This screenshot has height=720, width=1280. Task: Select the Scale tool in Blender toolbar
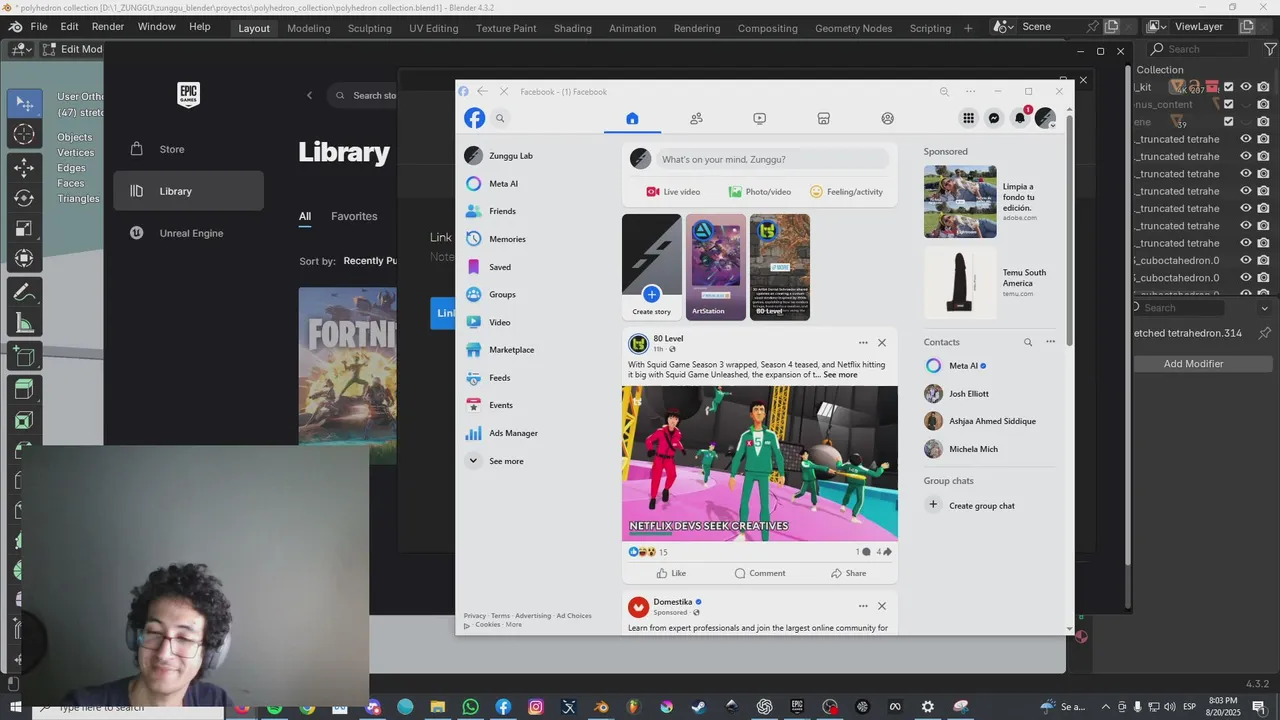pyautogui.click(x=24, y=229)
